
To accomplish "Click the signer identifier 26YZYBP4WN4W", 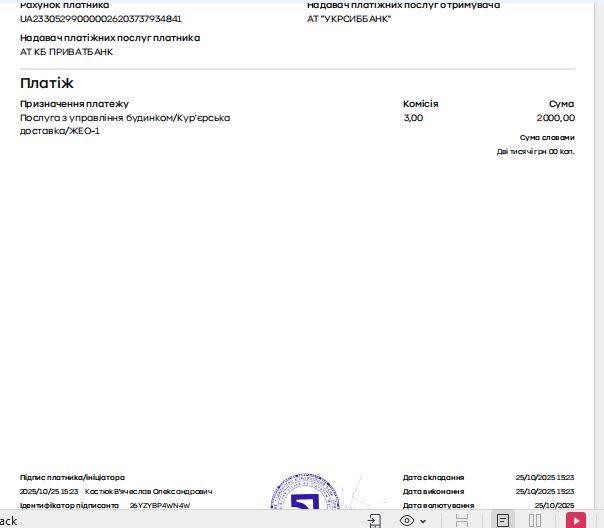I will point(159,506).
